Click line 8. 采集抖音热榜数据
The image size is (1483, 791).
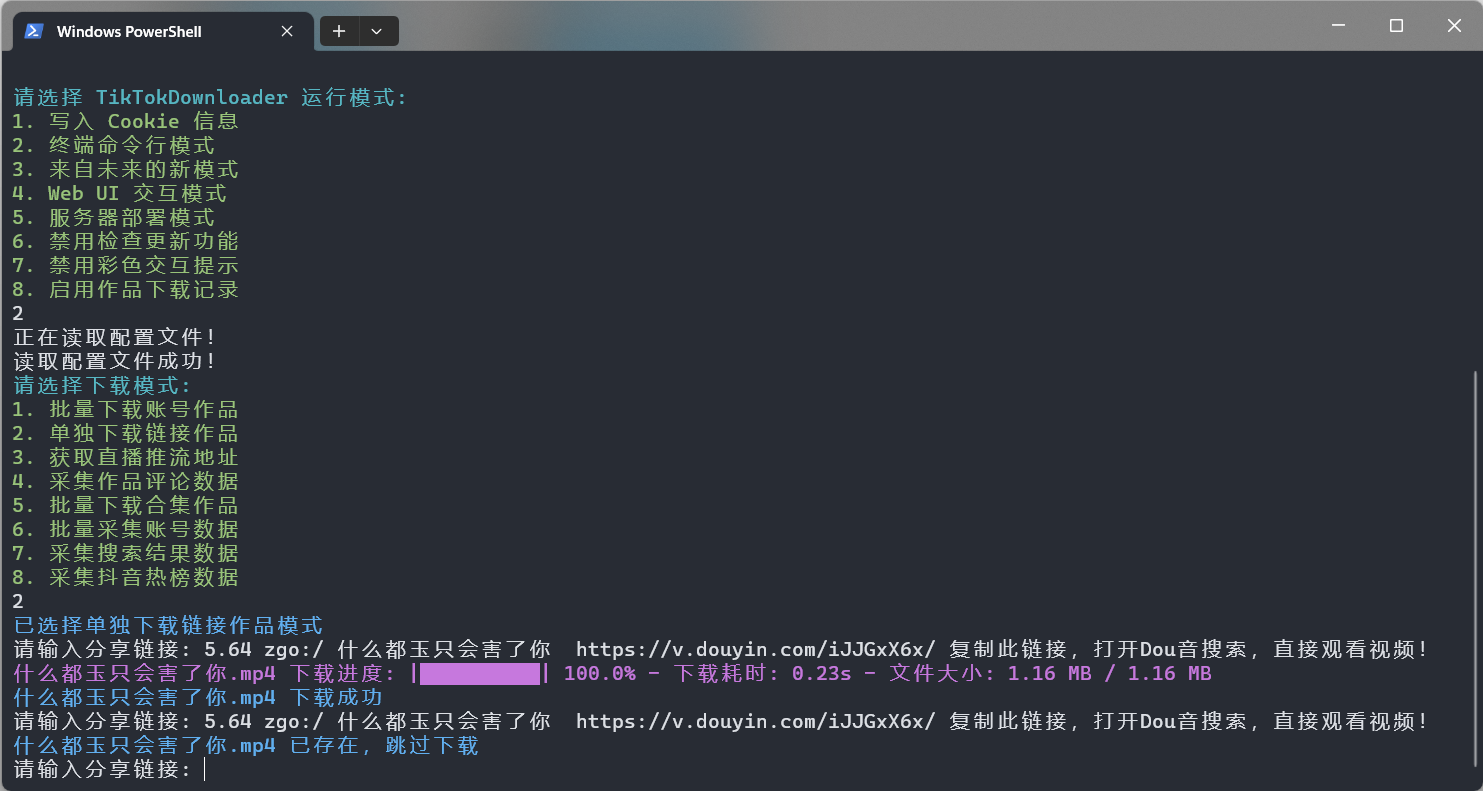pos(126,577)
